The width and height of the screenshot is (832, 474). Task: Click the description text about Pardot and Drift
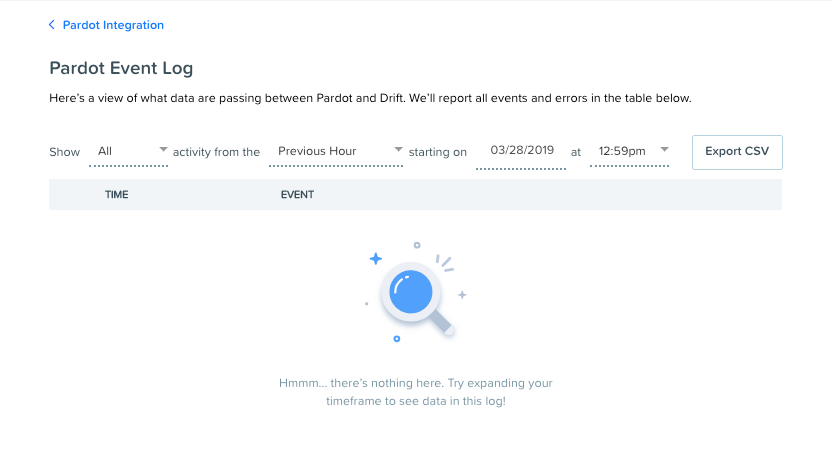(x=370, y=98)
